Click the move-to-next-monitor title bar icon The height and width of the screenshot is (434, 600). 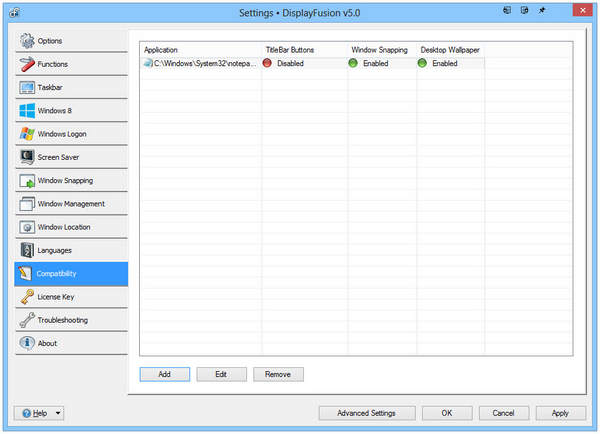[x=507, y=10]
